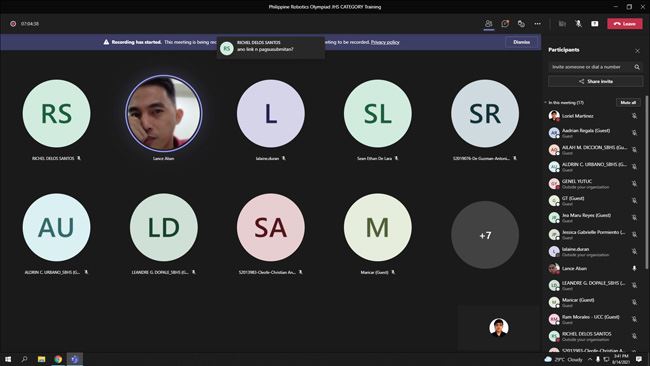The width and height of the screenshot is (650, 366).
Task: Toggle the Show participants icon in toolbar
Action: tap(489, 24)
